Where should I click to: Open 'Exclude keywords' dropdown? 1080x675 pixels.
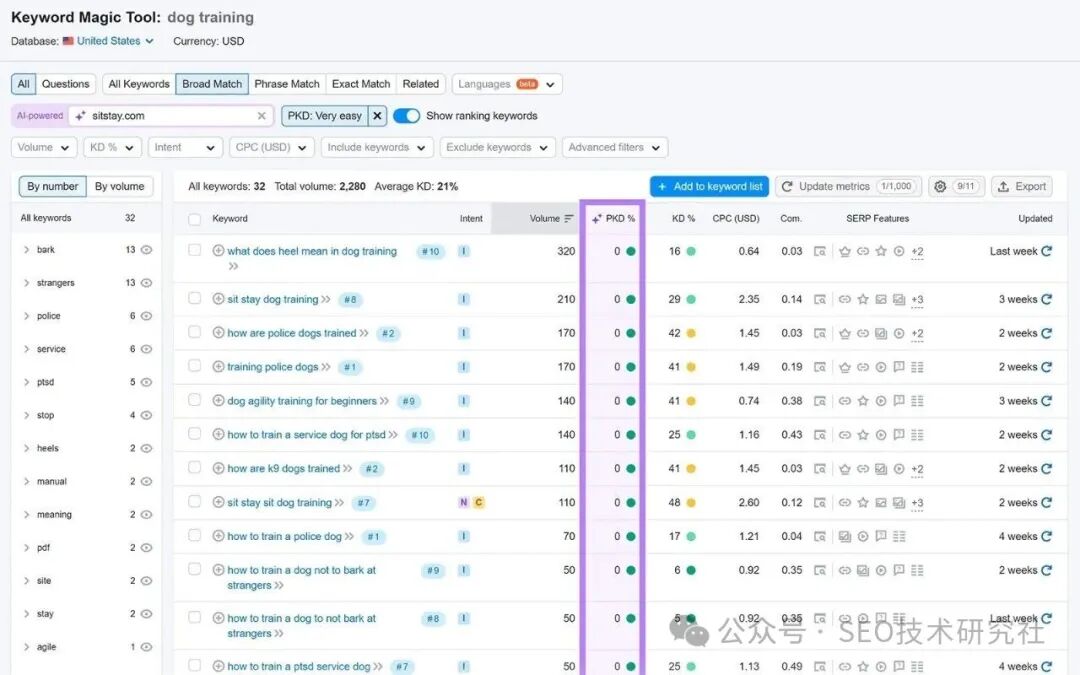497,147
